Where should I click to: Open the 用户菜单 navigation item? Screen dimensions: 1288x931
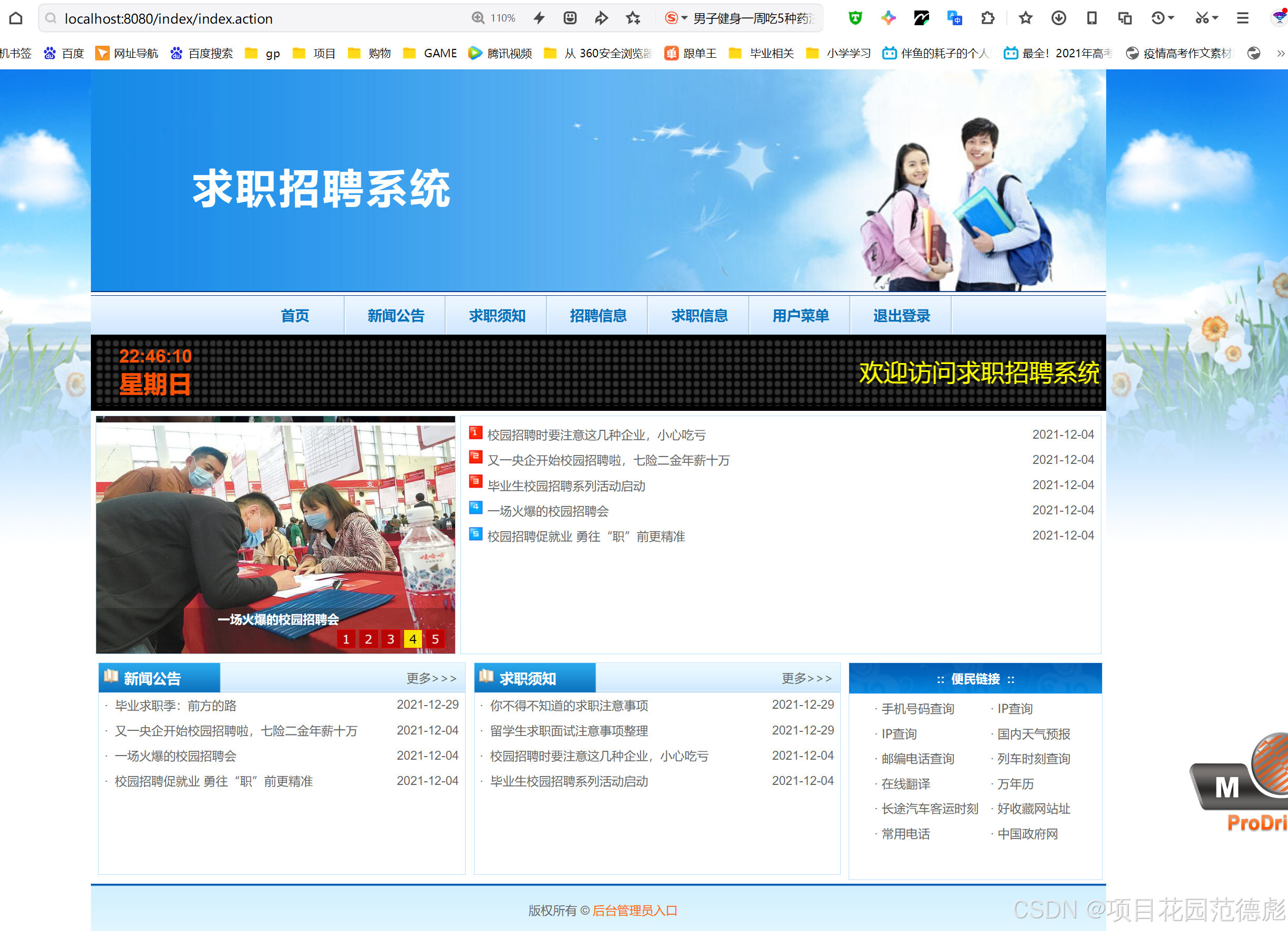[x=800, y=316]
